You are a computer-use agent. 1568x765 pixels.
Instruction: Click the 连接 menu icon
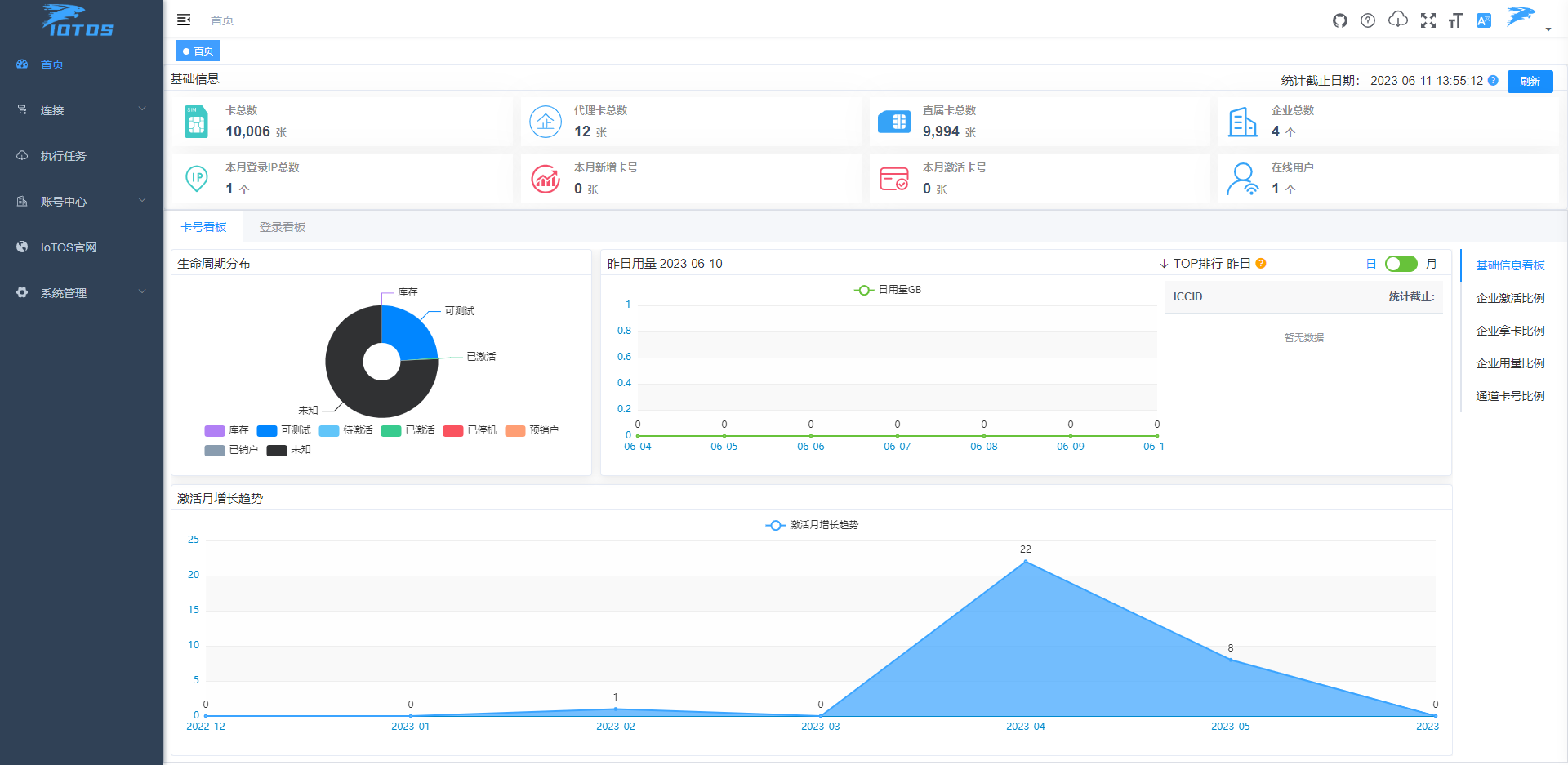22,109
